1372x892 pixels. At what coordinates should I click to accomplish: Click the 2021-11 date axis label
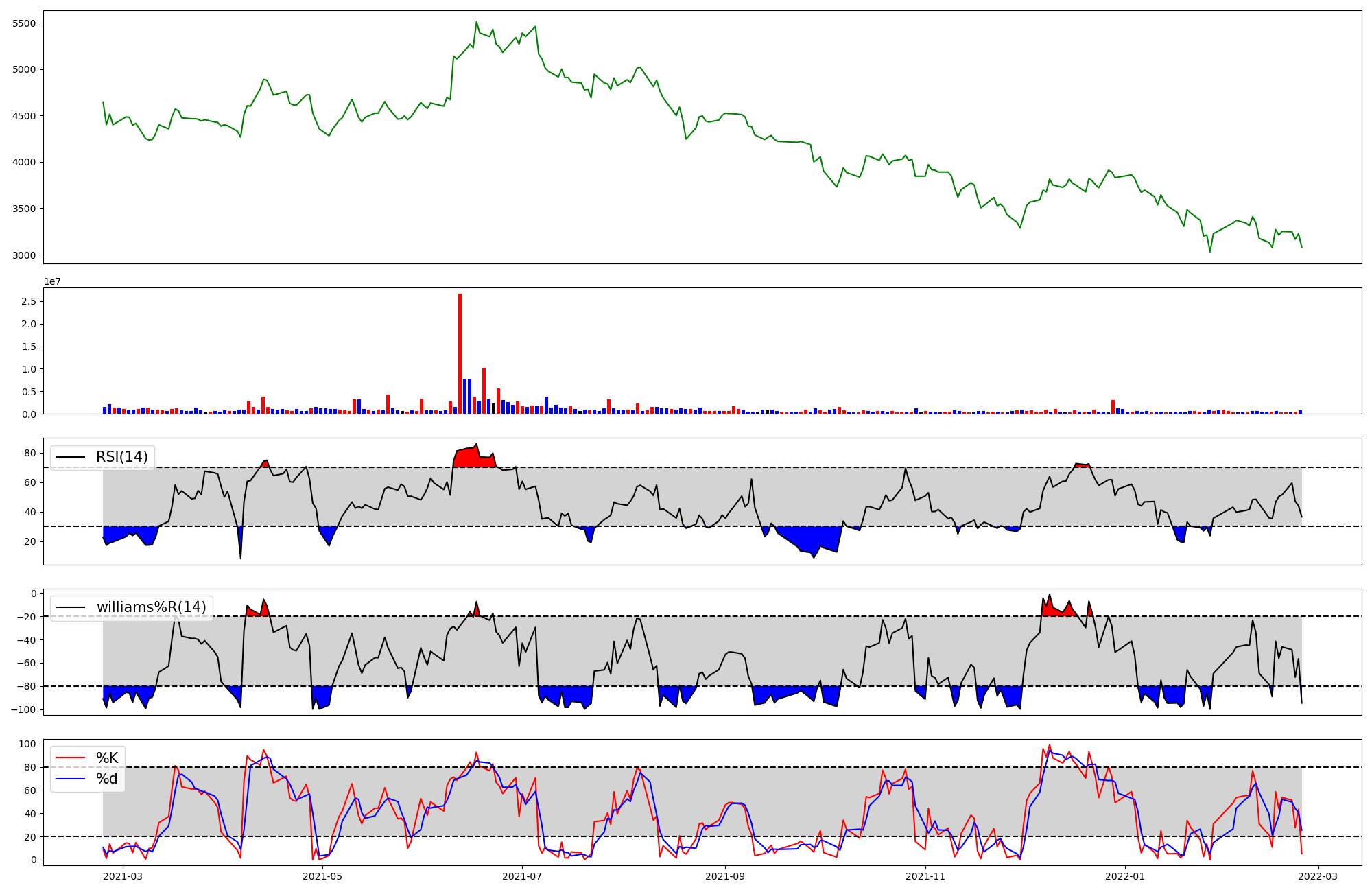click(x=926, y=876)
